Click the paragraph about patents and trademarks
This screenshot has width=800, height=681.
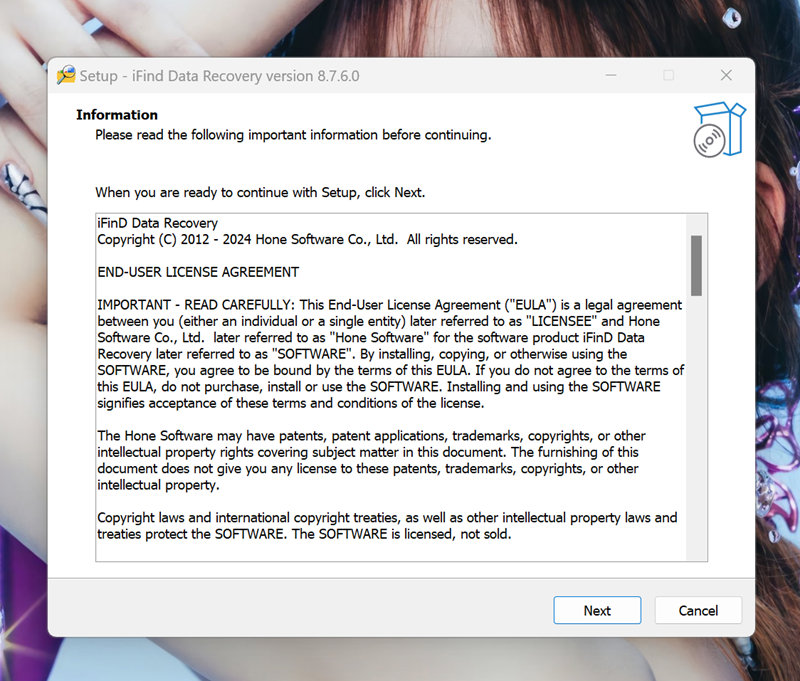pyautogui.click(x=370, y=460)
